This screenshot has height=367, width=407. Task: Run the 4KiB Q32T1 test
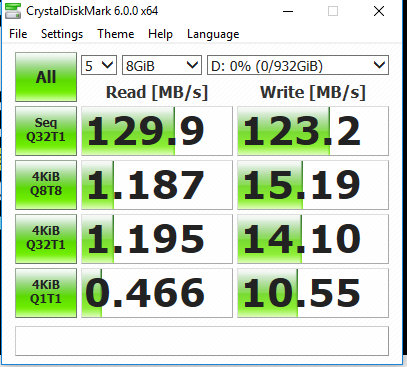click(x=46, y=239)
